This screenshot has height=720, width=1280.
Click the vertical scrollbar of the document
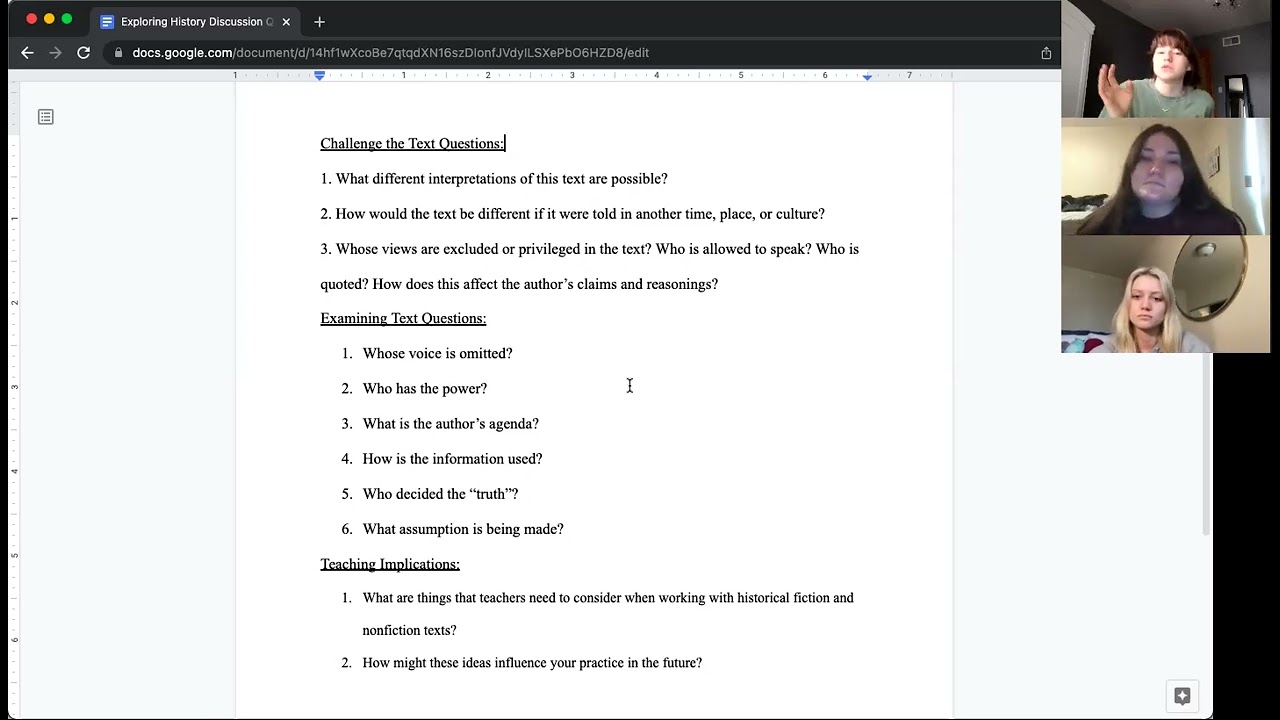pyautogui.click(x=1207, y=445)
